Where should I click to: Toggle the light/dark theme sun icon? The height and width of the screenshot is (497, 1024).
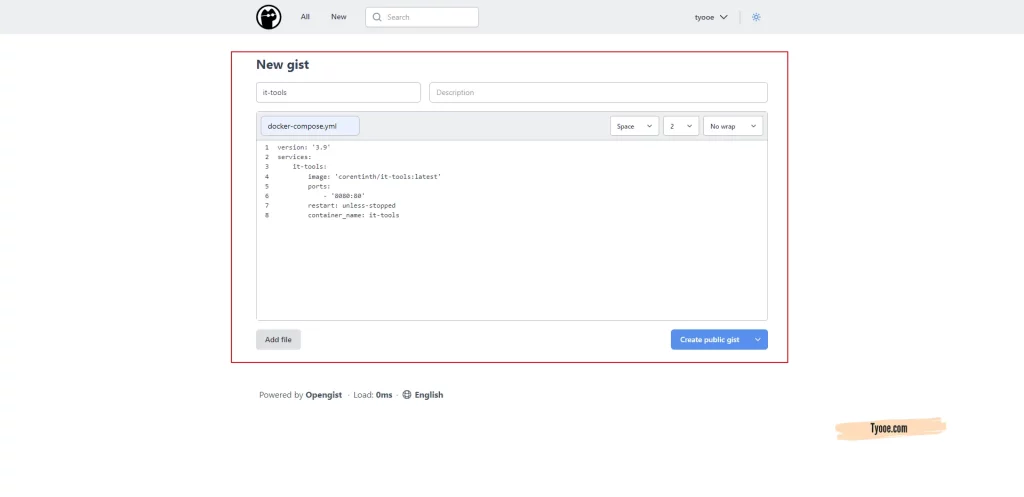pyautogui.click(x=756, y=17)
